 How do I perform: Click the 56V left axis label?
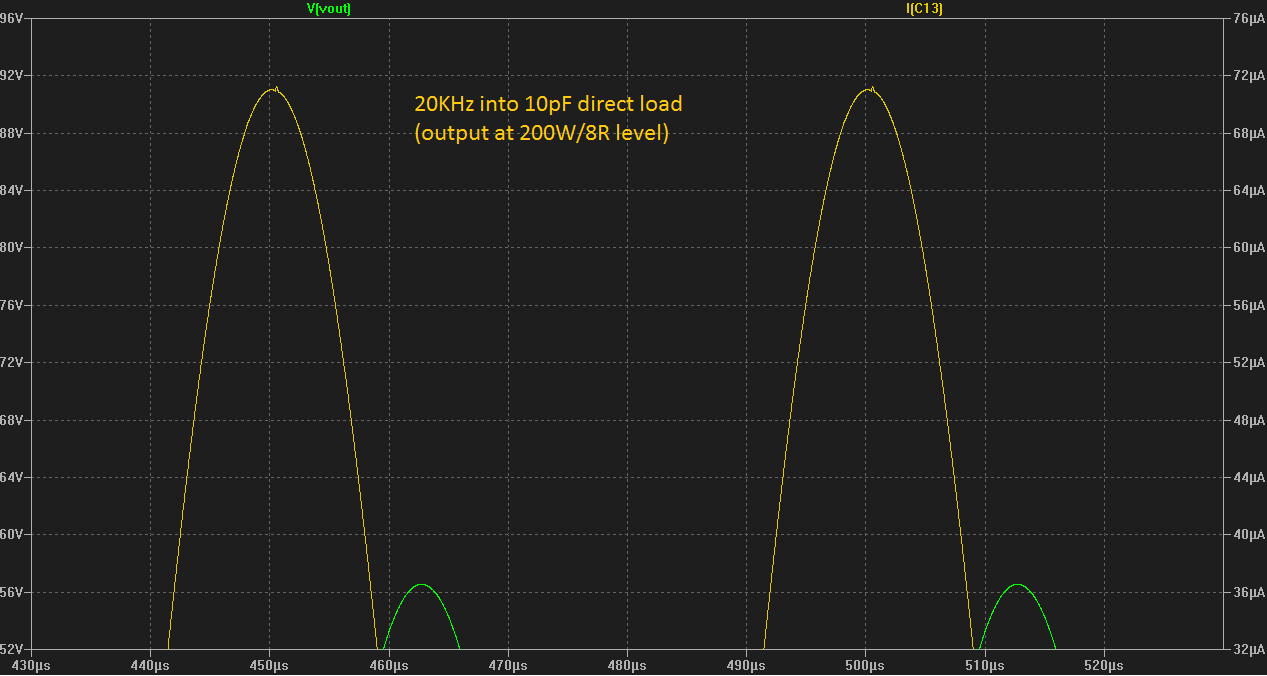point(12,592)
